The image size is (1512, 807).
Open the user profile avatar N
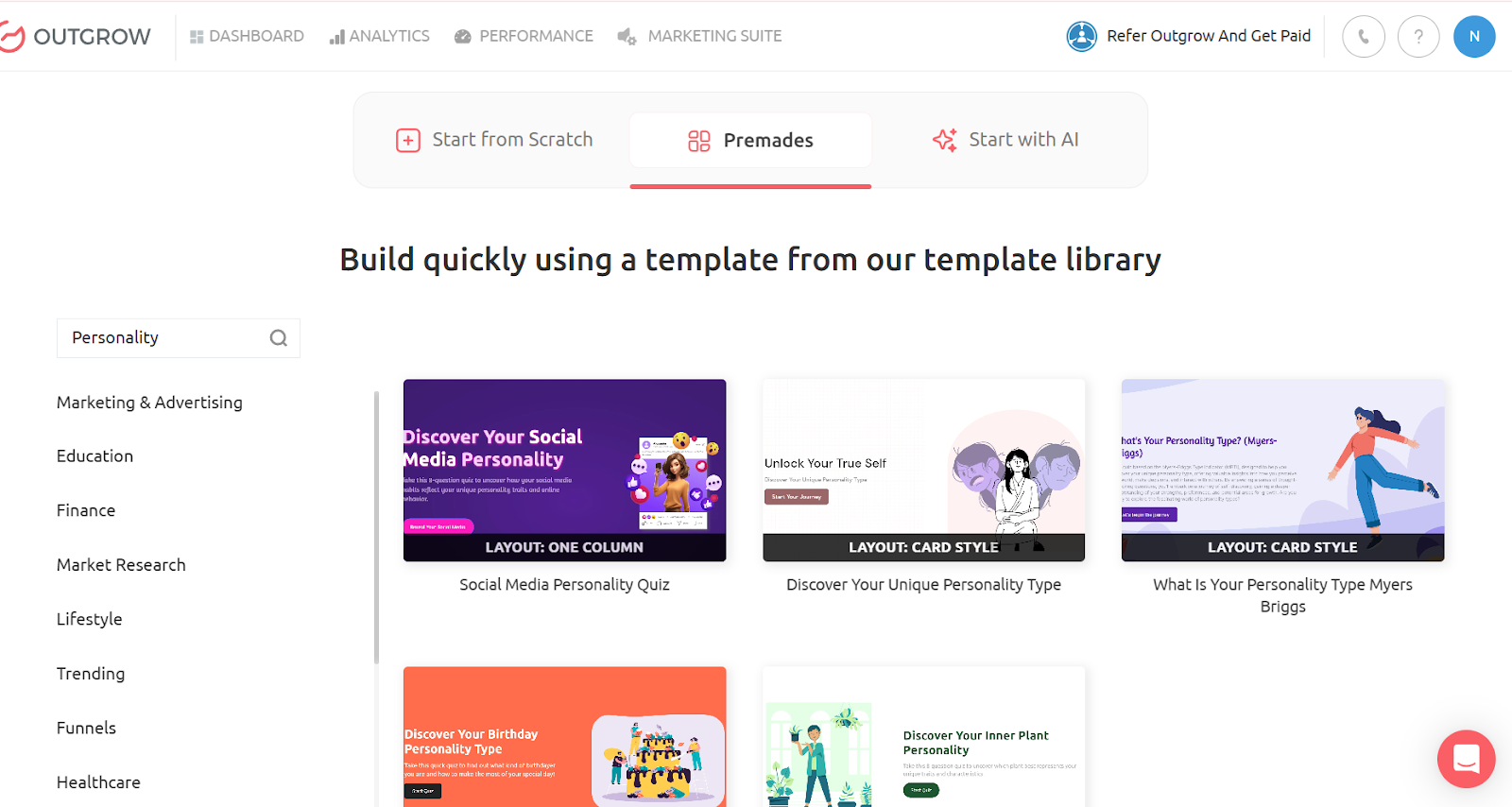(1473, 37)
